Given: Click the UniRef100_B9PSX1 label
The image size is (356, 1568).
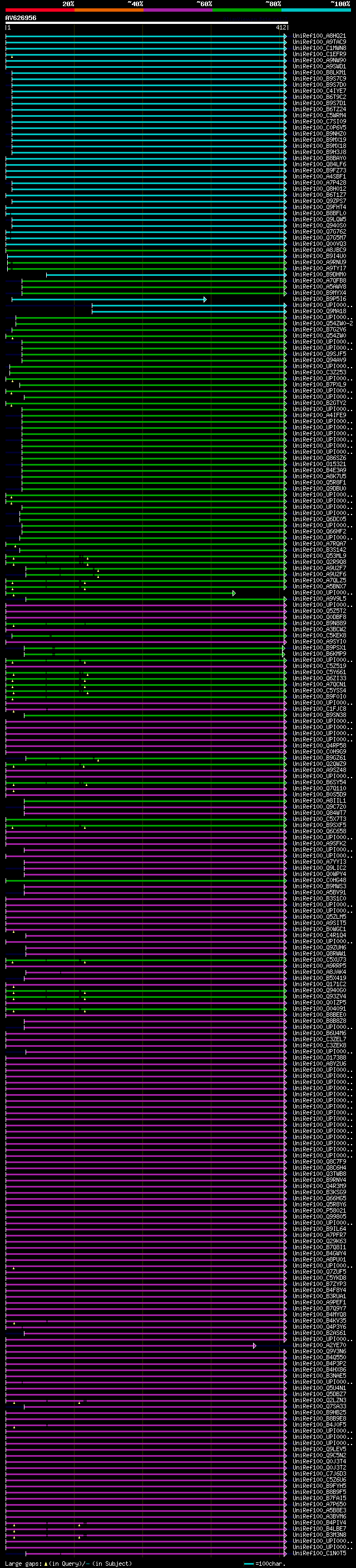Looking at the screenshot, I should (319, 647).
